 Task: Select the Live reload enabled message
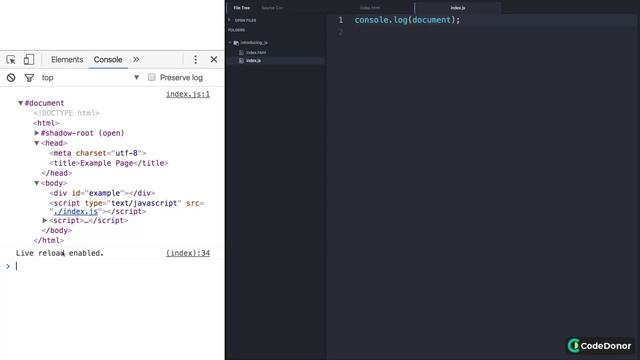click(x=60, y=253)
